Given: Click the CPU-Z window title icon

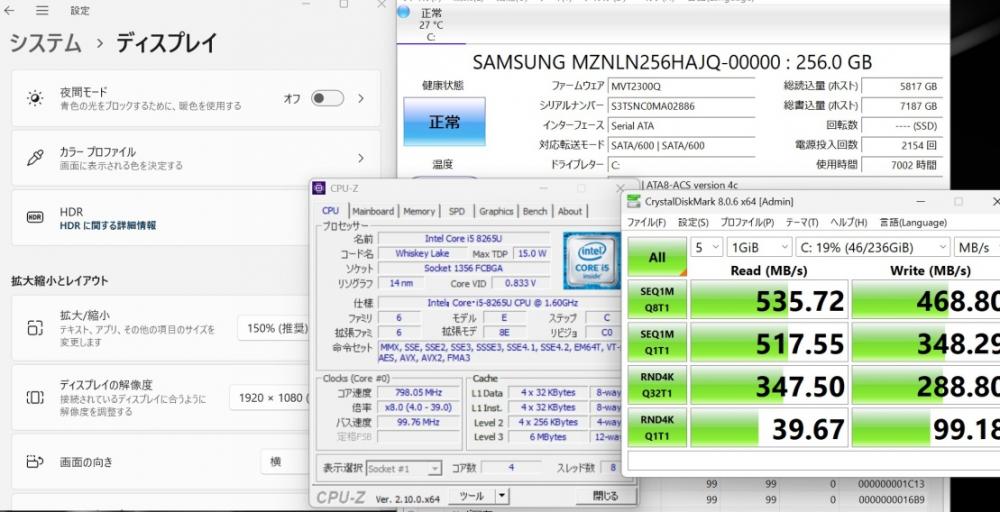Looking at the screenshot, I should pos(319,188).
